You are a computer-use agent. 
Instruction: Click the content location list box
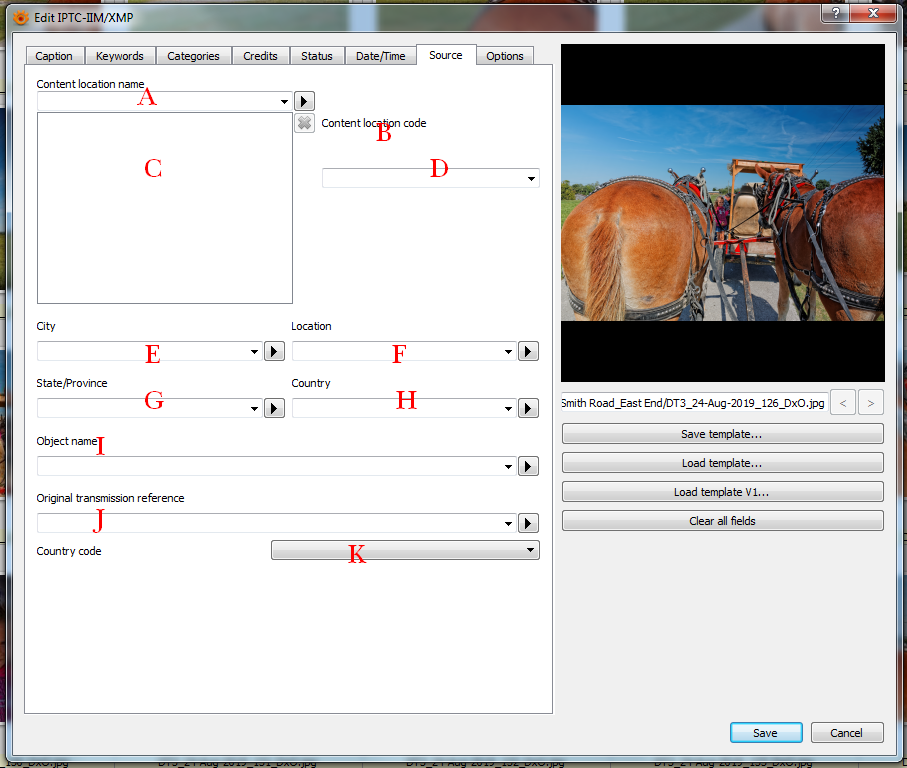point(165,208)
